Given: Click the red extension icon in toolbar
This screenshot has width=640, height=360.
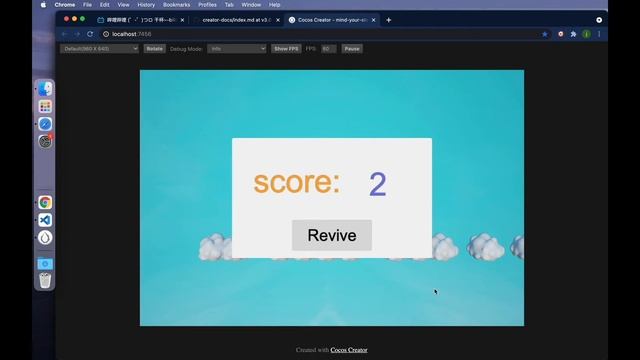Looking at the screenshot, I should [x=561, y=34].
